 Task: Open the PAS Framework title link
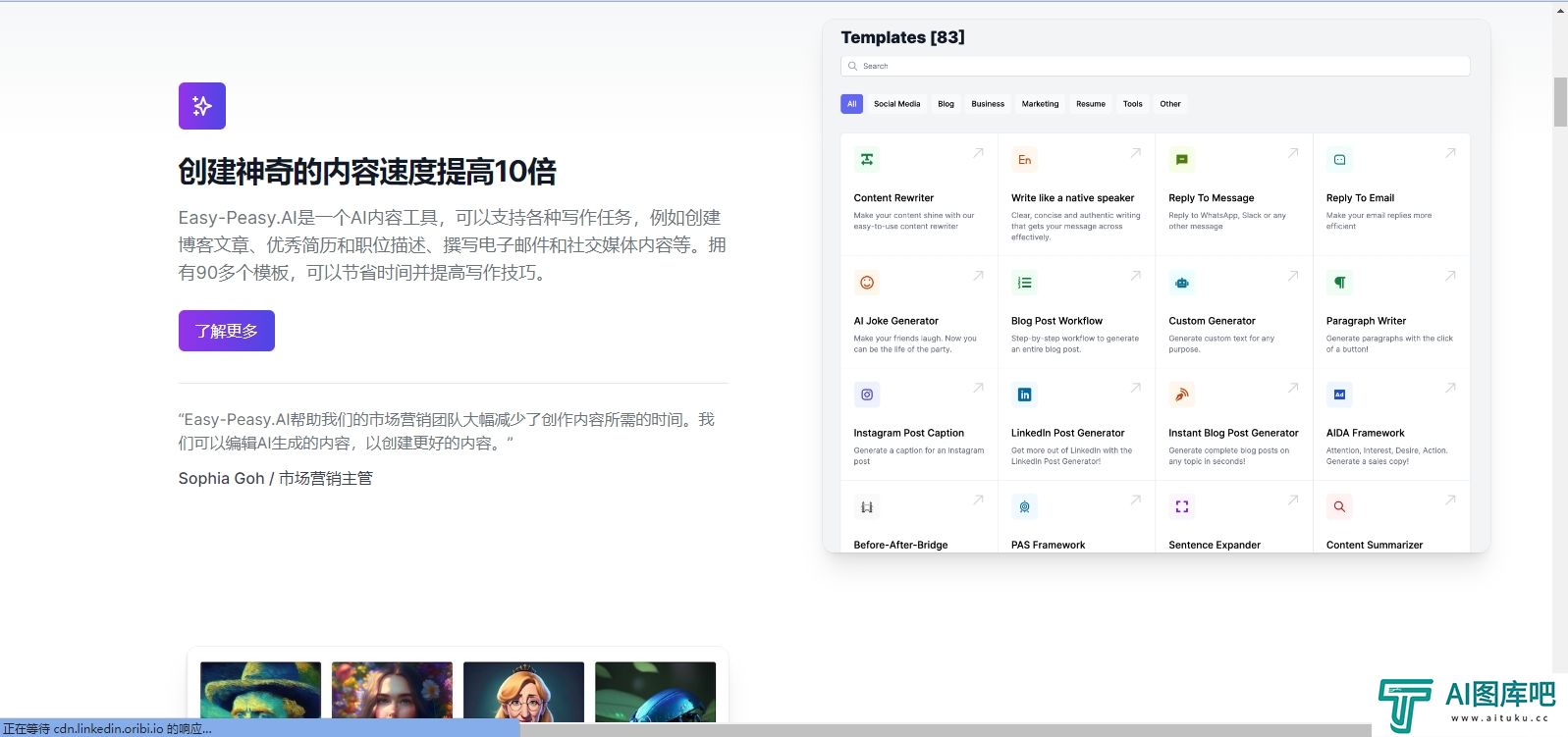click(1049, 545)
